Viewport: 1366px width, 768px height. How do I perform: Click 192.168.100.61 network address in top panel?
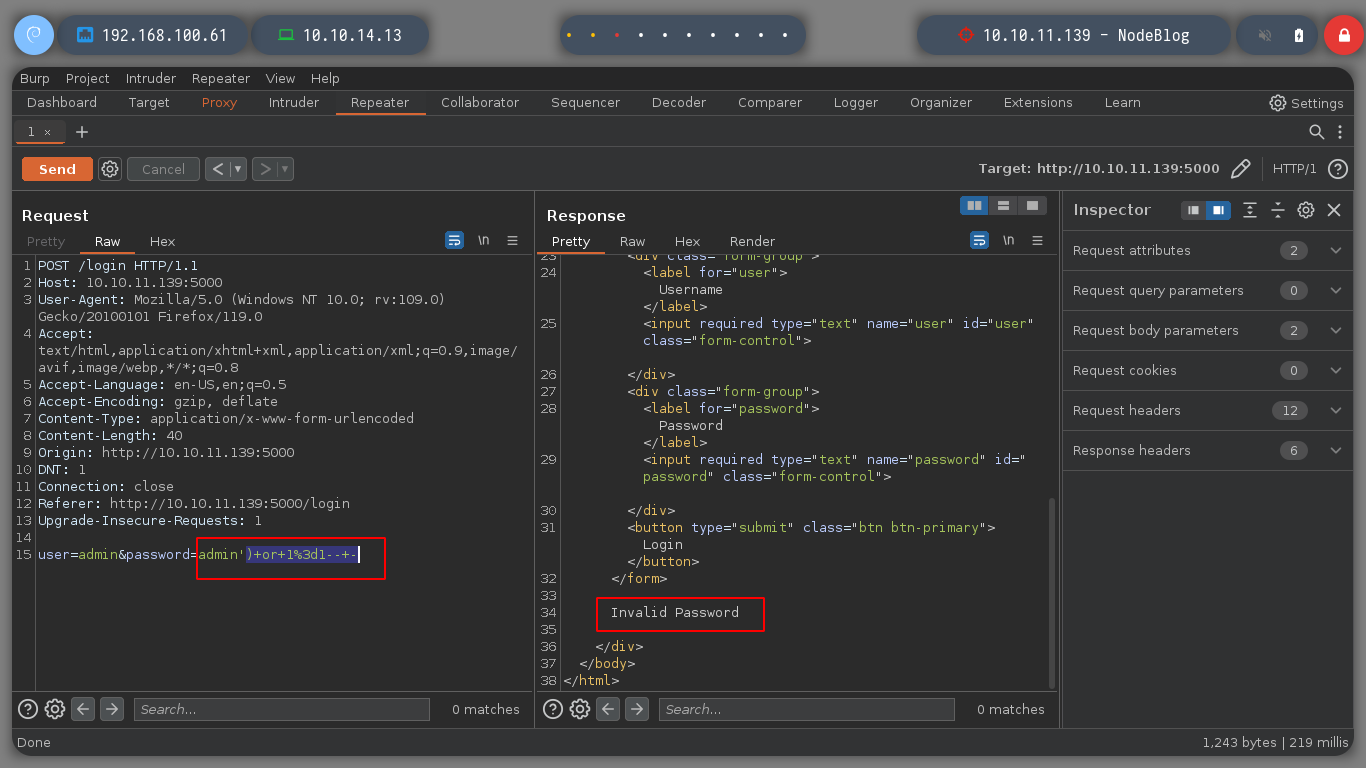tap(164, 35)
